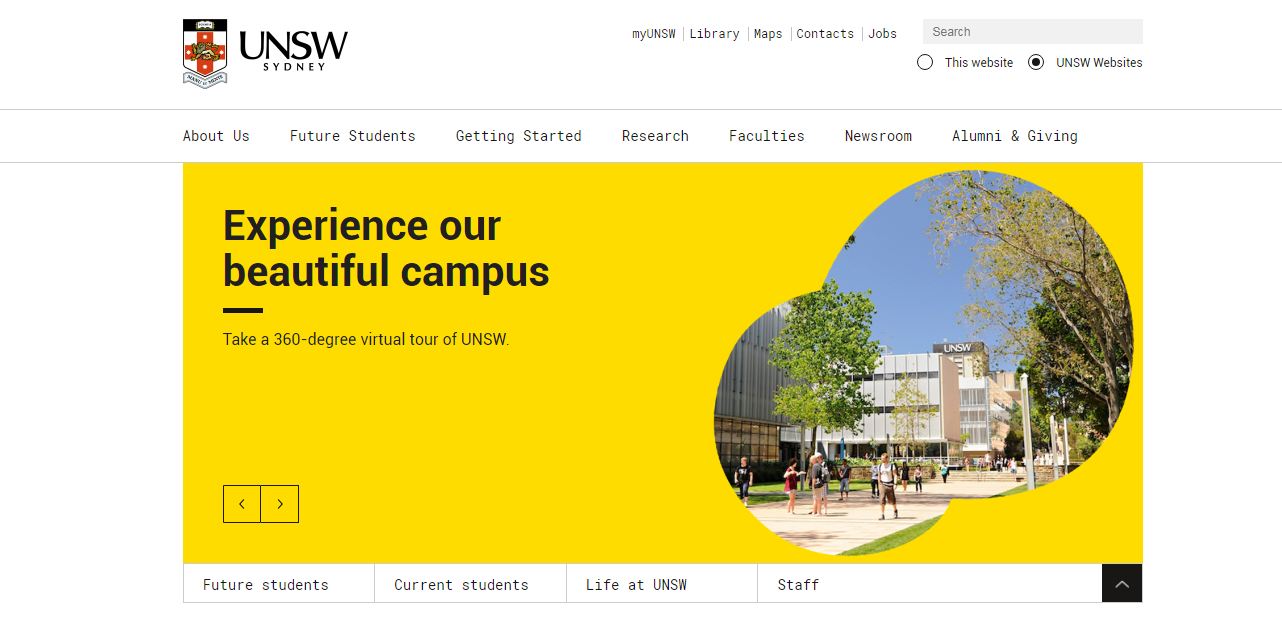
Task: Advance to next carousel slide
Action: [x=280, y=504]
